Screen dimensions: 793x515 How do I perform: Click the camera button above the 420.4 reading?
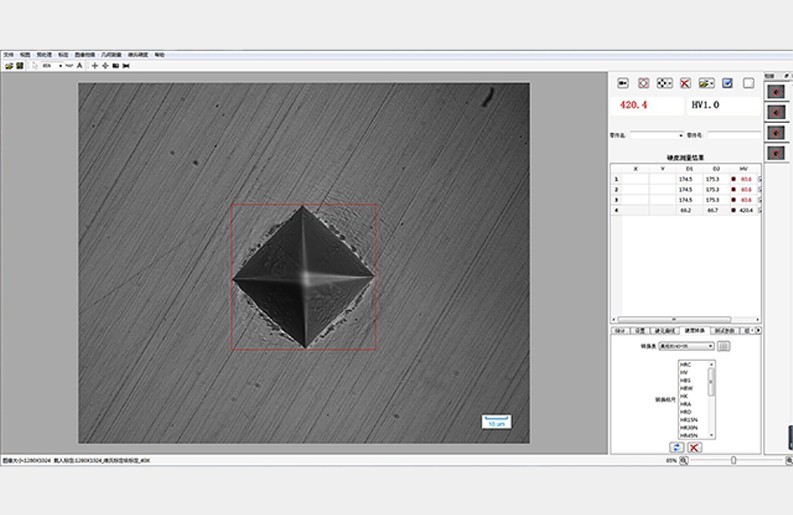click(623, 83)
